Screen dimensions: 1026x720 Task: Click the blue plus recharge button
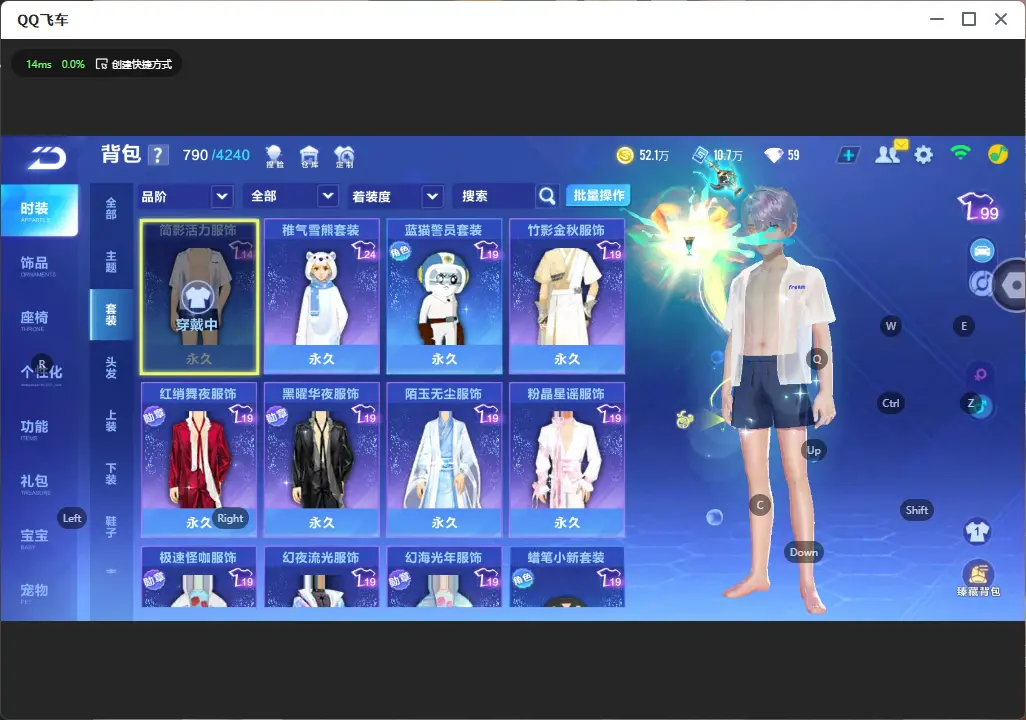848,155
